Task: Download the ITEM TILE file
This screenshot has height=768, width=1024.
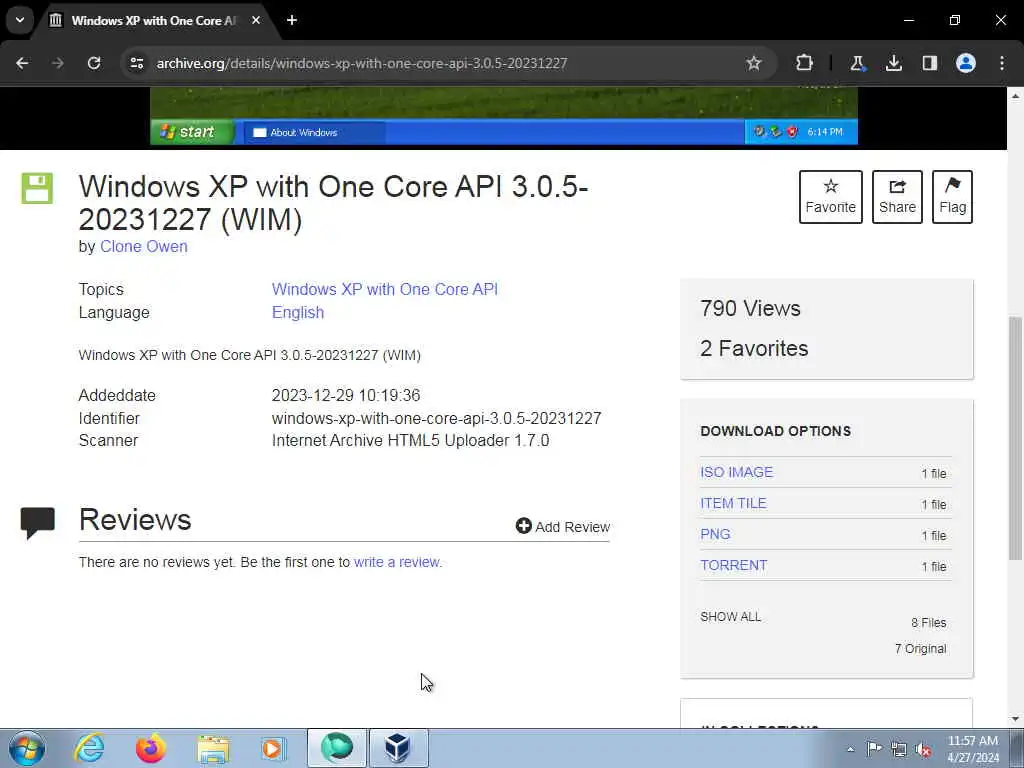Action: point(733,504)
